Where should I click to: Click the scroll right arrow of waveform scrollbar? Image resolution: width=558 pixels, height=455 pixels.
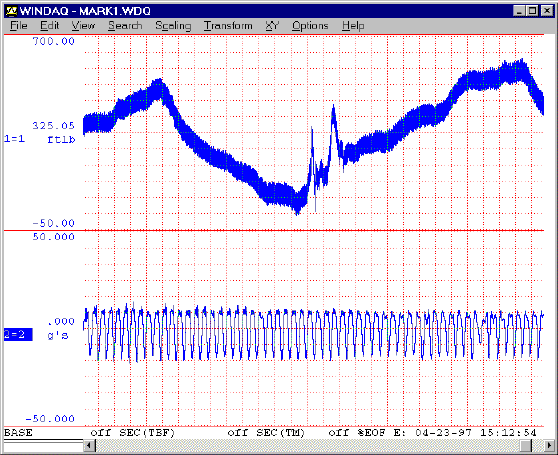pyautogui.click(x=549, y=445)
